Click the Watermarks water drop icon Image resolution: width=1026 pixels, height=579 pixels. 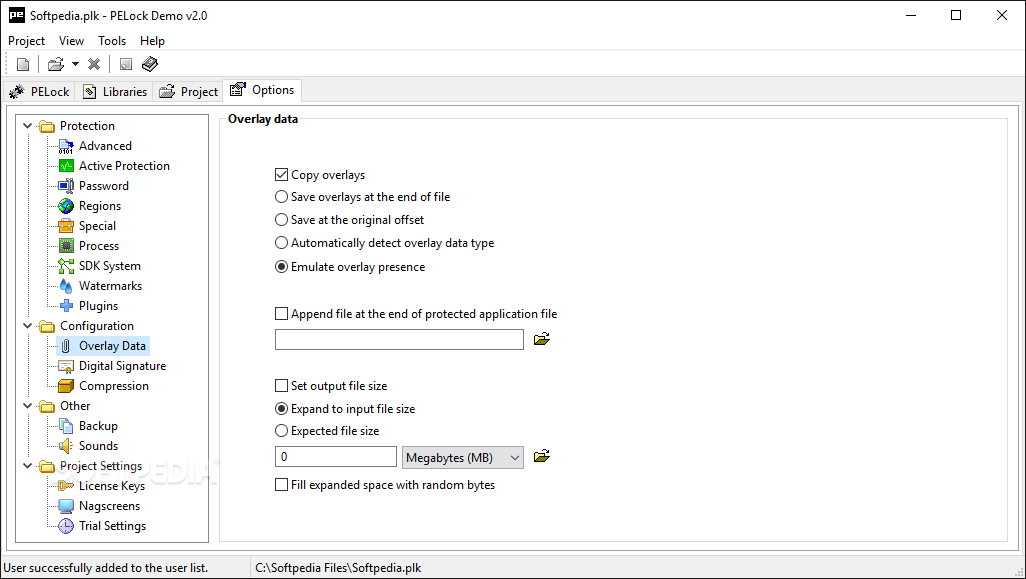click(x=66, y=286)
